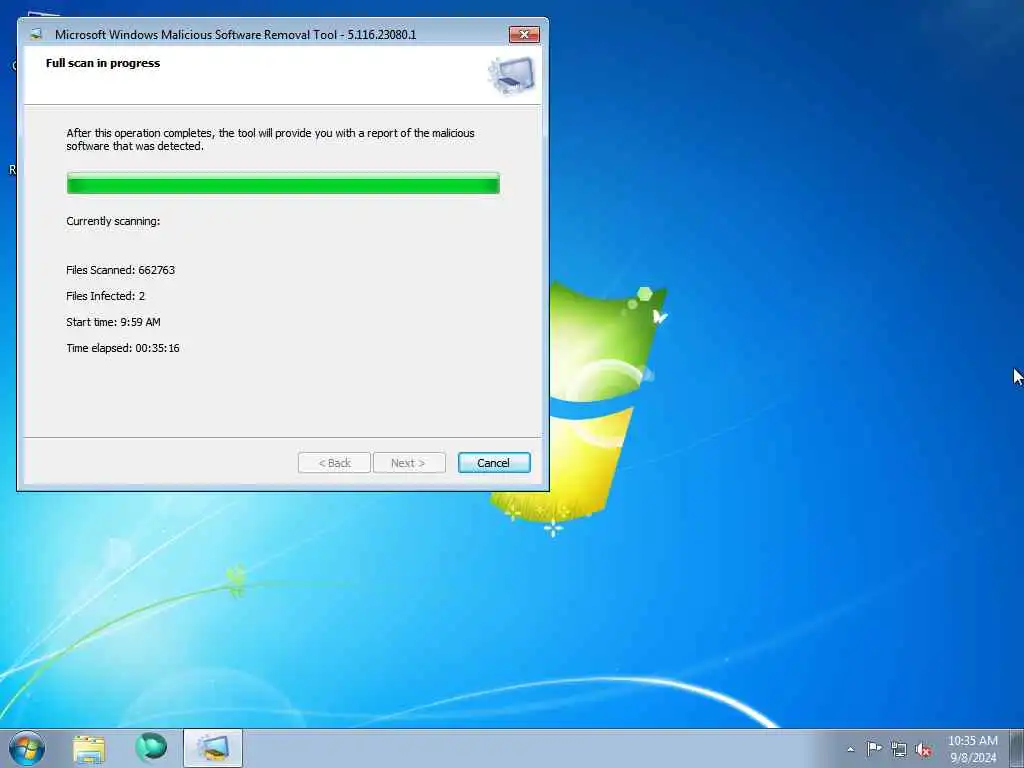Viewport: 1024px width, 768px height.
Task: Click the disabled < Back button
Action: click(x=334, y=462)
